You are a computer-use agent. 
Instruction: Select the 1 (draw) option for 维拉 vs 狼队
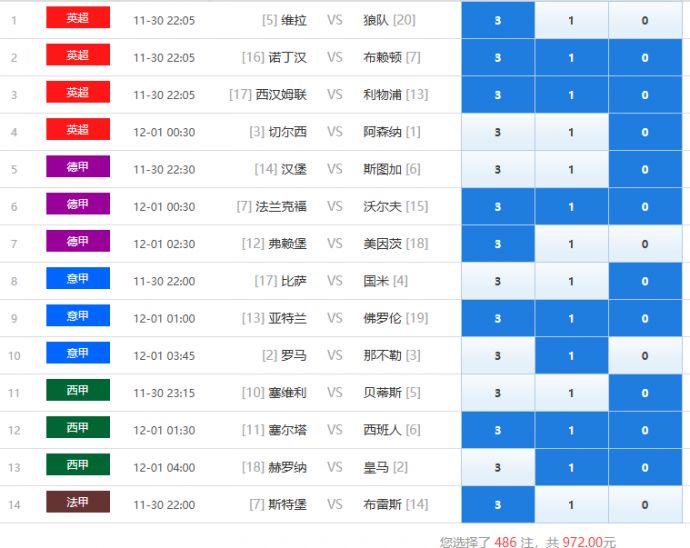[571, 20]
